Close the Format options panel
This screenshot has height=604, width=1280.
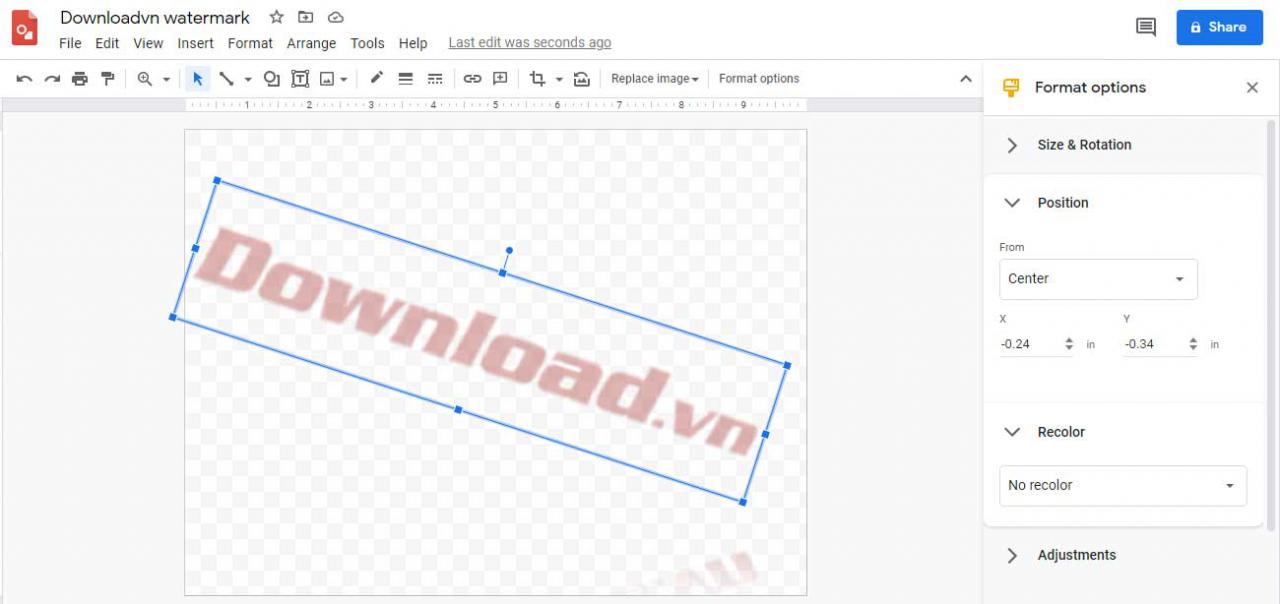[x=1252, y=88]
